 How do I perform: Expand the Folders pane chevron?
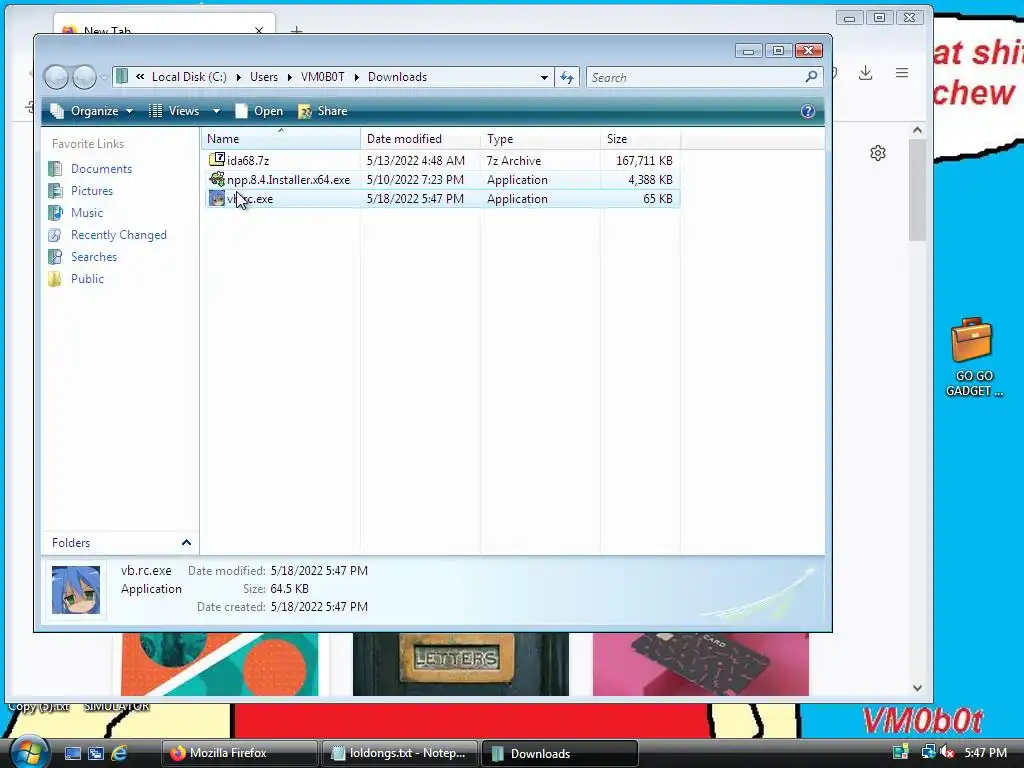tap(186, 543)
